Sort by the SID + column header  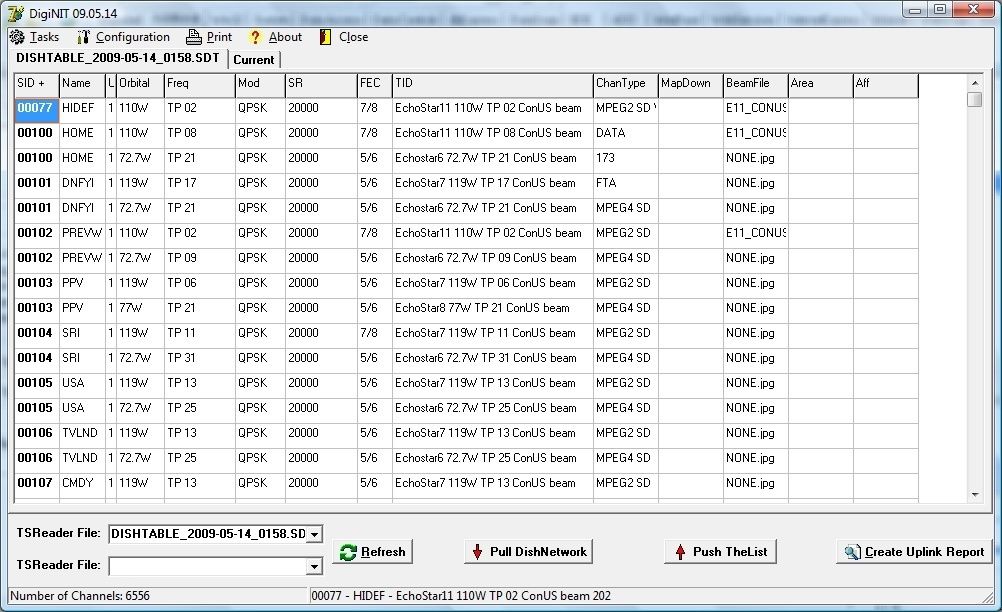[x=36, y=86]
